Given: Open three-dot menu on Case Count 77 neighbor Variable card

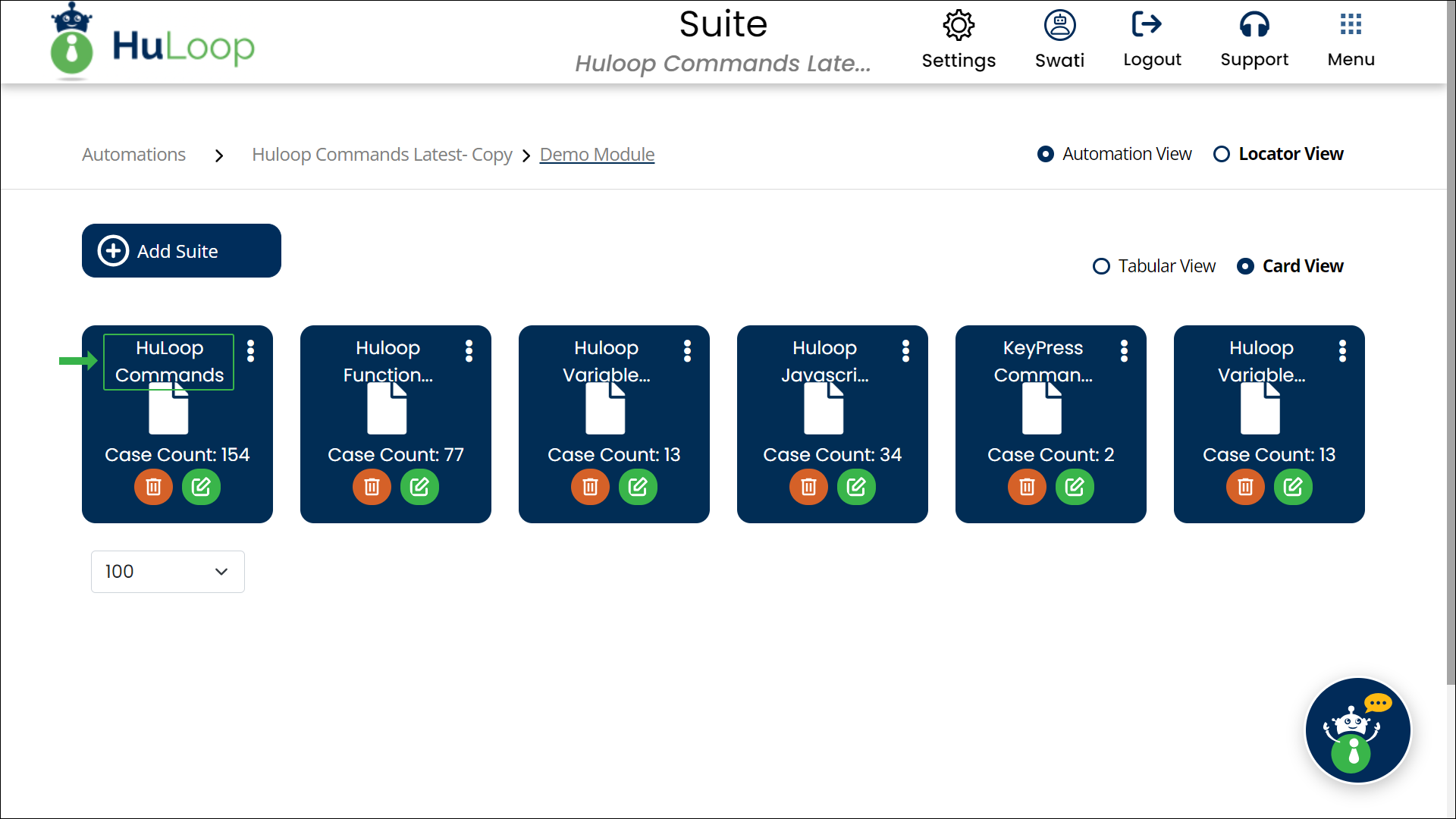Looking at the screenshot, I should (687, 350).
